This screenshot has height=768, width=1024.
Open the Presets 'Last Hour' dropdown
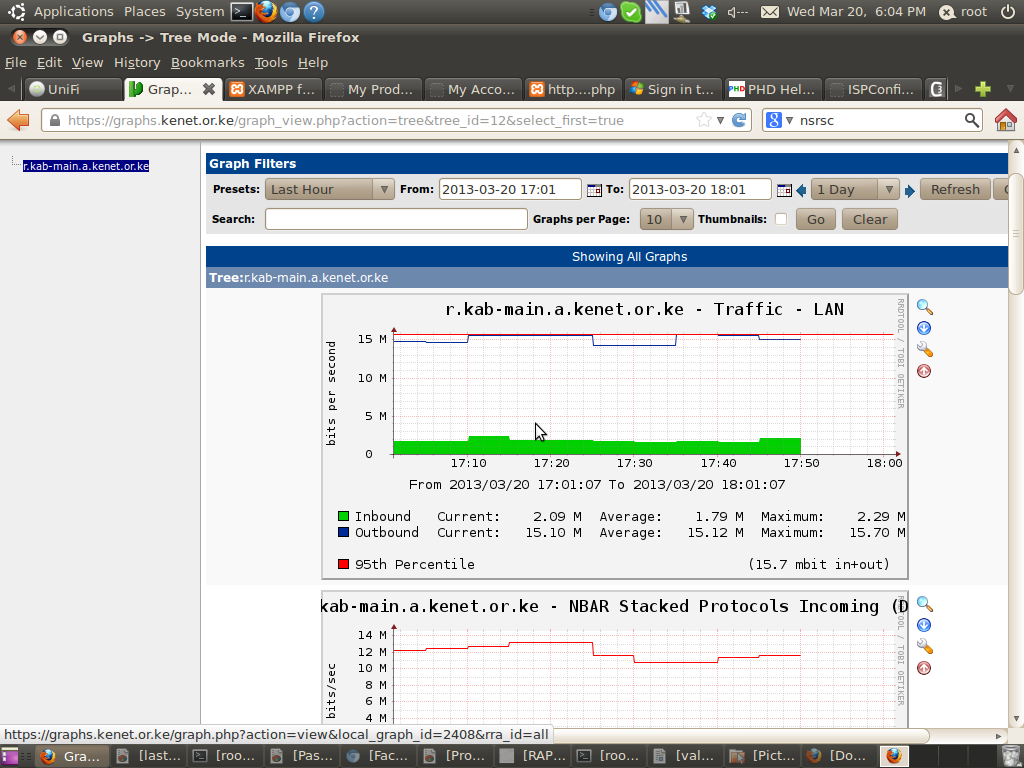click(x=330, y=189)
